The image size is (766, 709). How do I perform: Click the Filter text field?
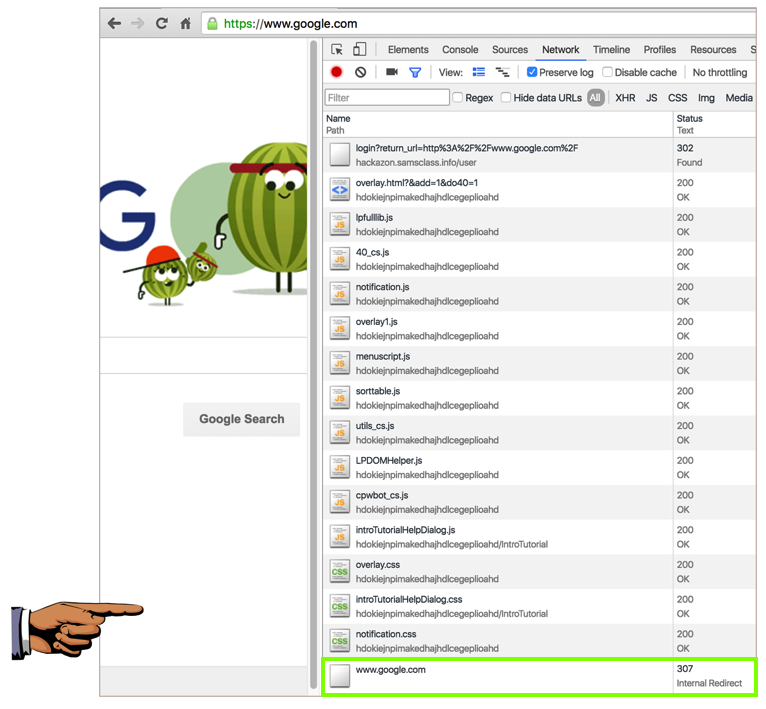click(x=387, y=98)
